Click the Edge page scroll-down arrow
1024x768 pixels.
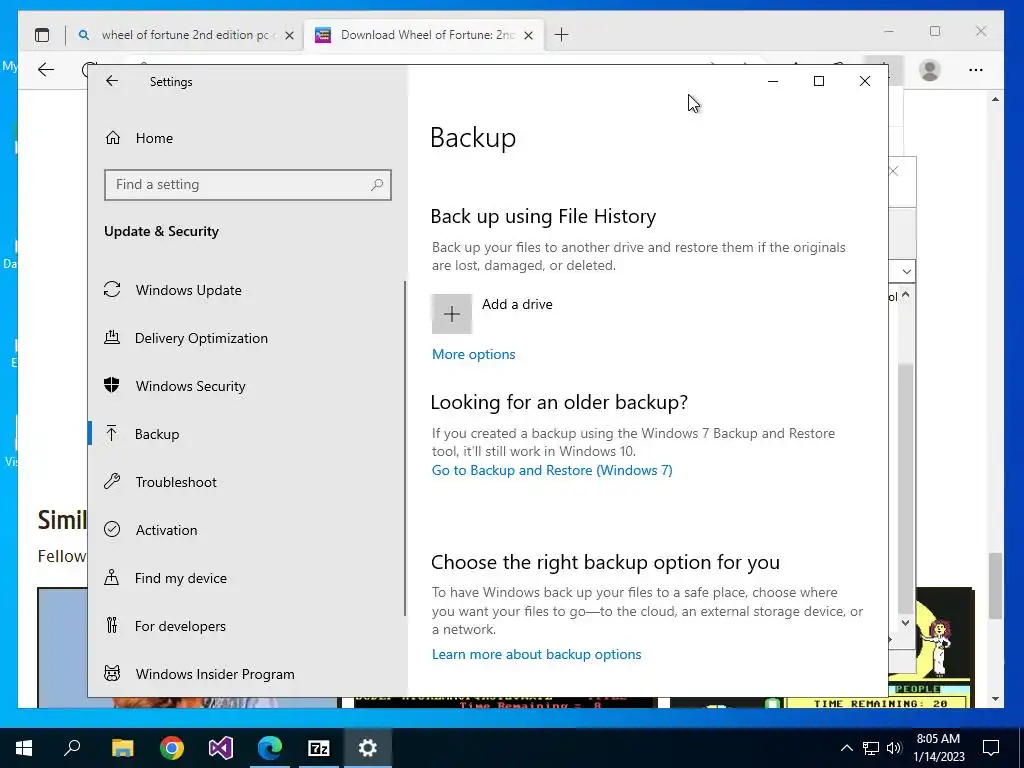point(995,699)
